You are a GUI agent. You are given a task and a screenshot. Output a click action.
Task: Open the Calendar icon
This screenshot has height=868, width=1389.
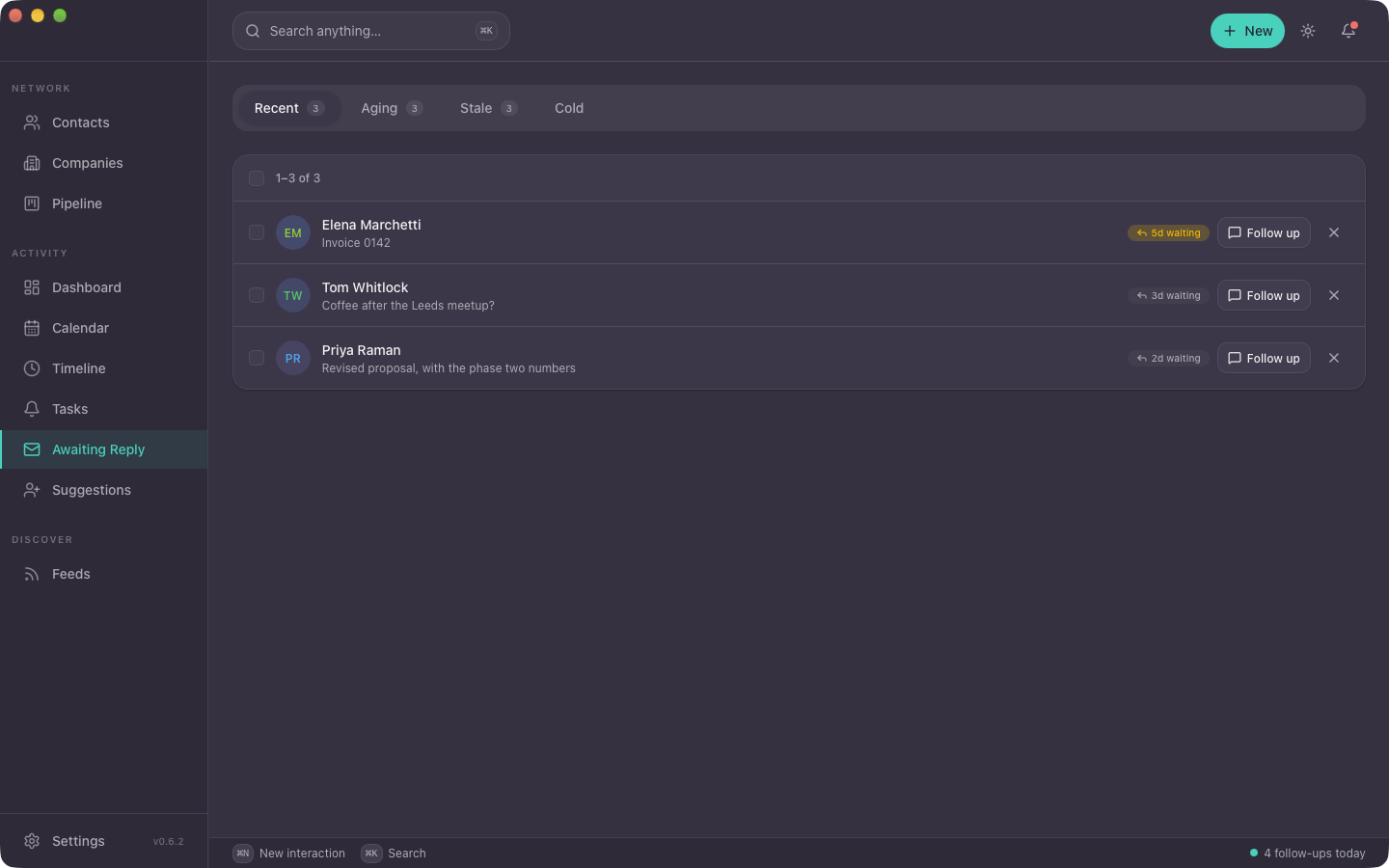tap(32, 328)
